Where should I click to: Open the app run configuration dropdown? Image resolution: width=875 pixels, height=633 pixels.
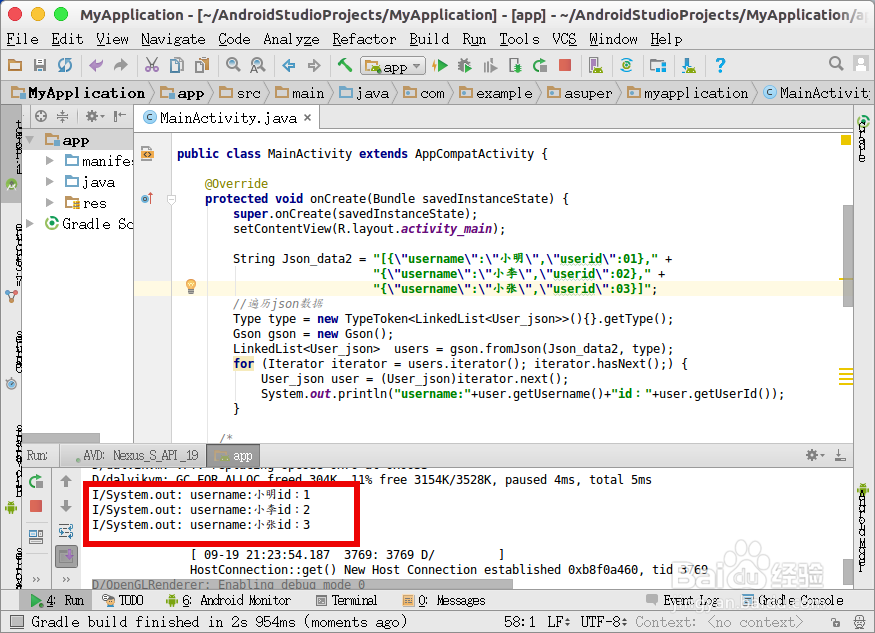(x=393, y=66)
